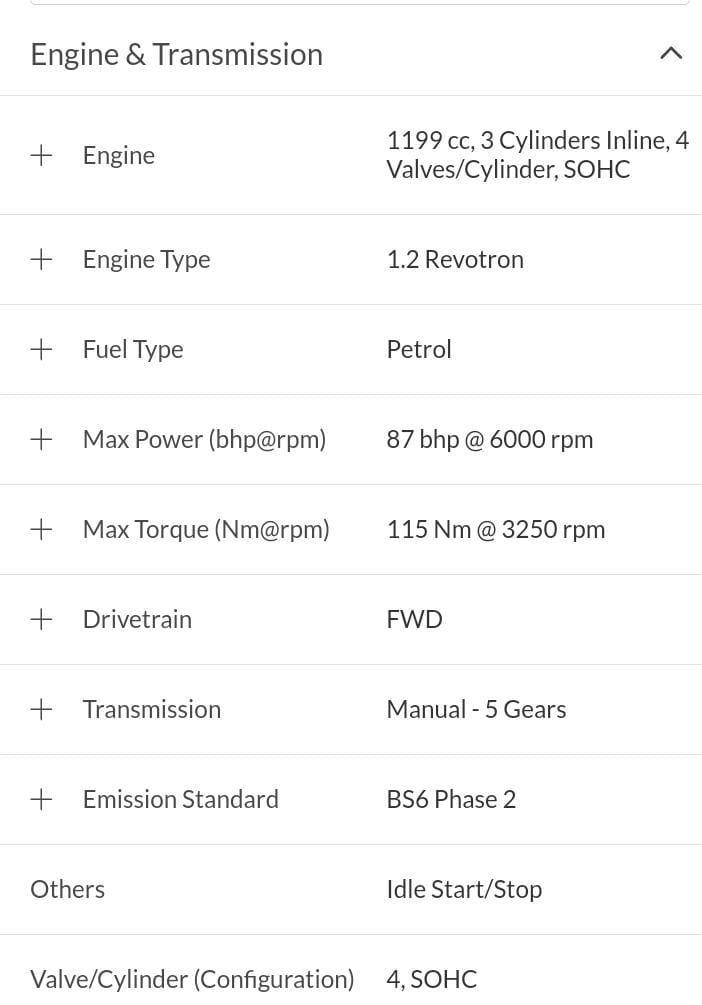The image size is (702, 1005).
Task: Click the Engine & Transmission heading
Action: coord(176,55)
